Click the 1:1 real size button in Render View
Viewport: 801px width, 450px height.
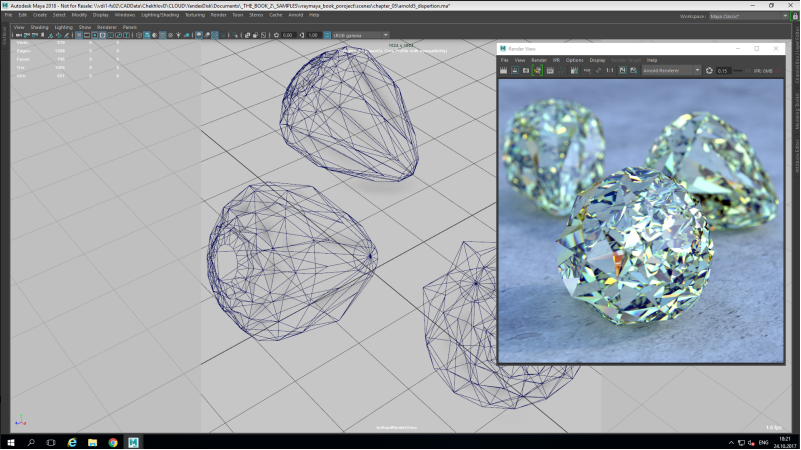[609, 70]
